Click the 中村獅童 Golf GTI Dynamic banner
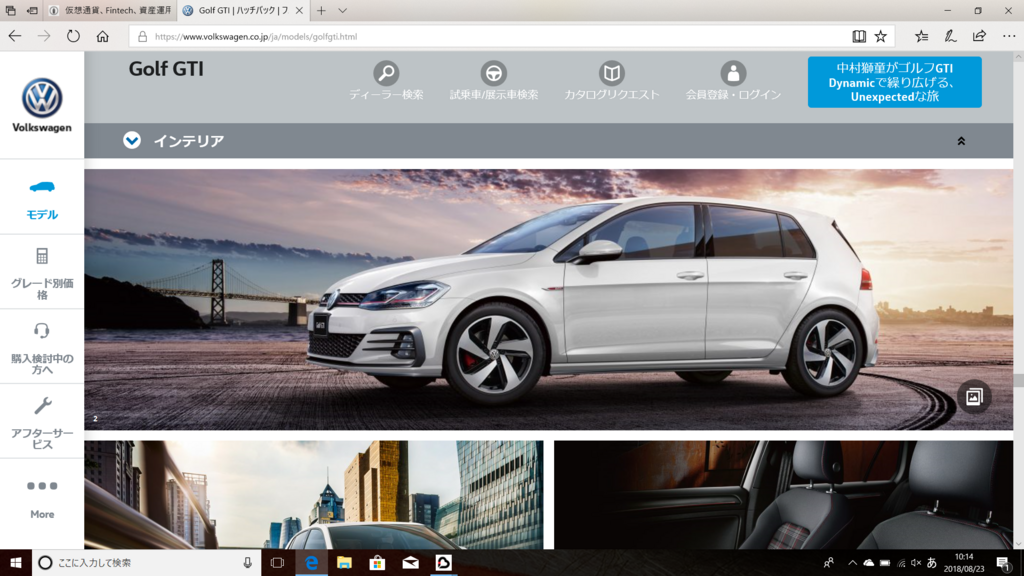This screenshot has height=576, width=1024. (x=894, y=82)
